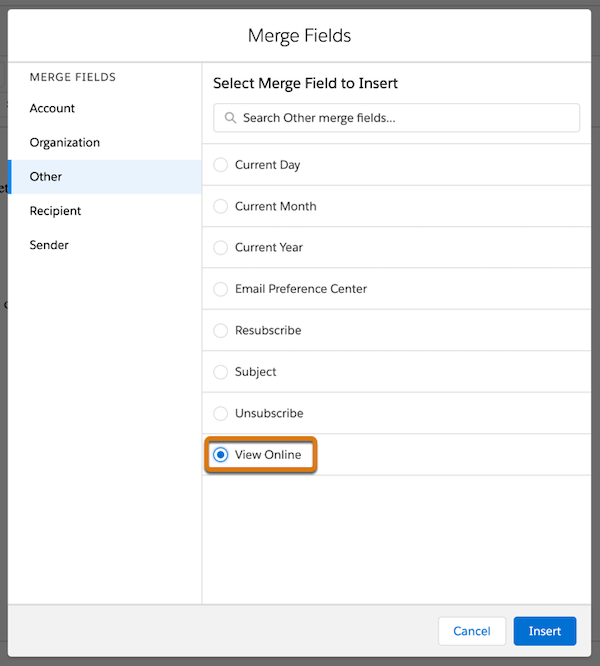
Task: Click the Insert button
Action: coord(545,631)
